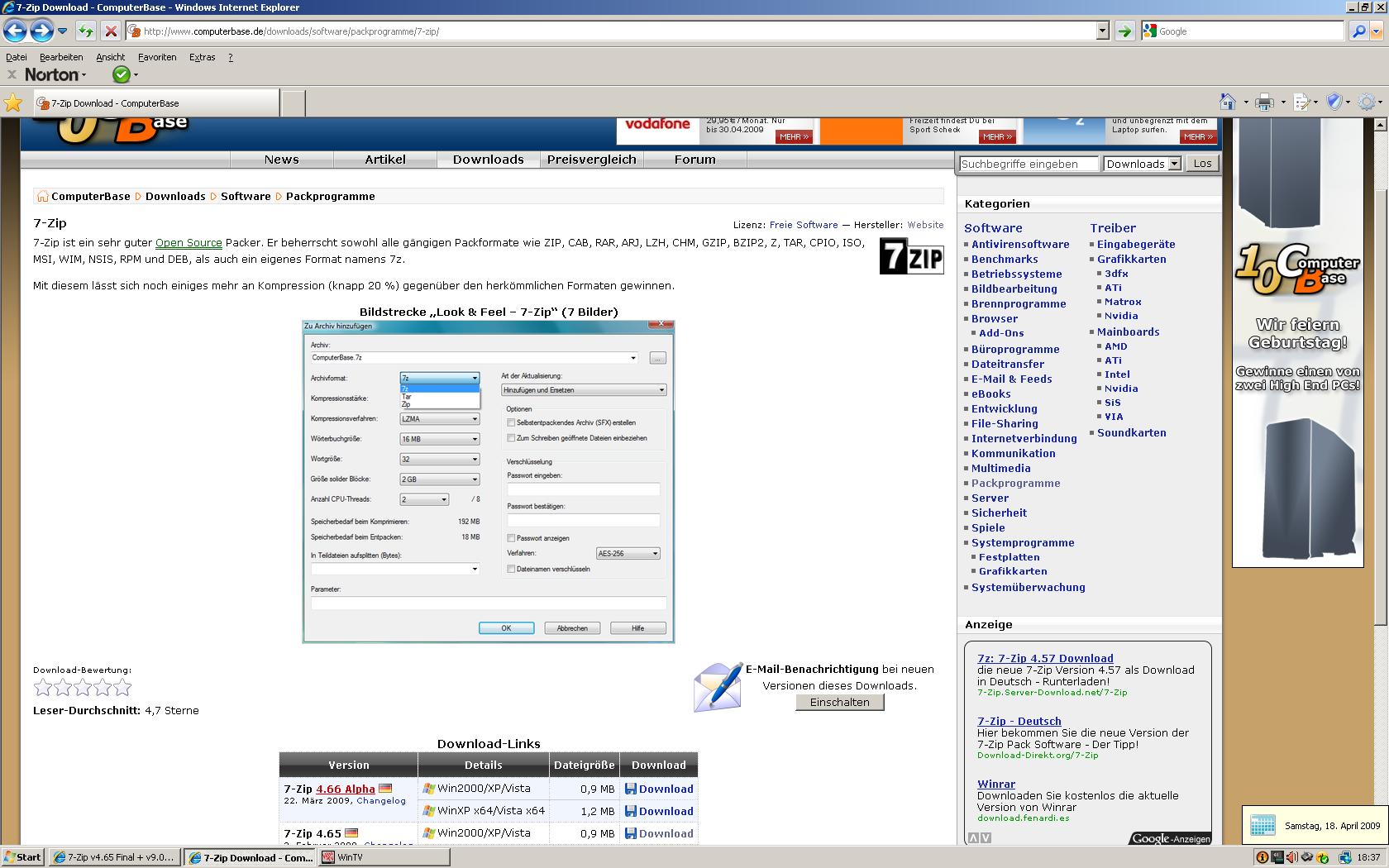The height and width of the screenshot is (868, 1389).
Task: Open the address bar history dropdown
Action: 1102,31
